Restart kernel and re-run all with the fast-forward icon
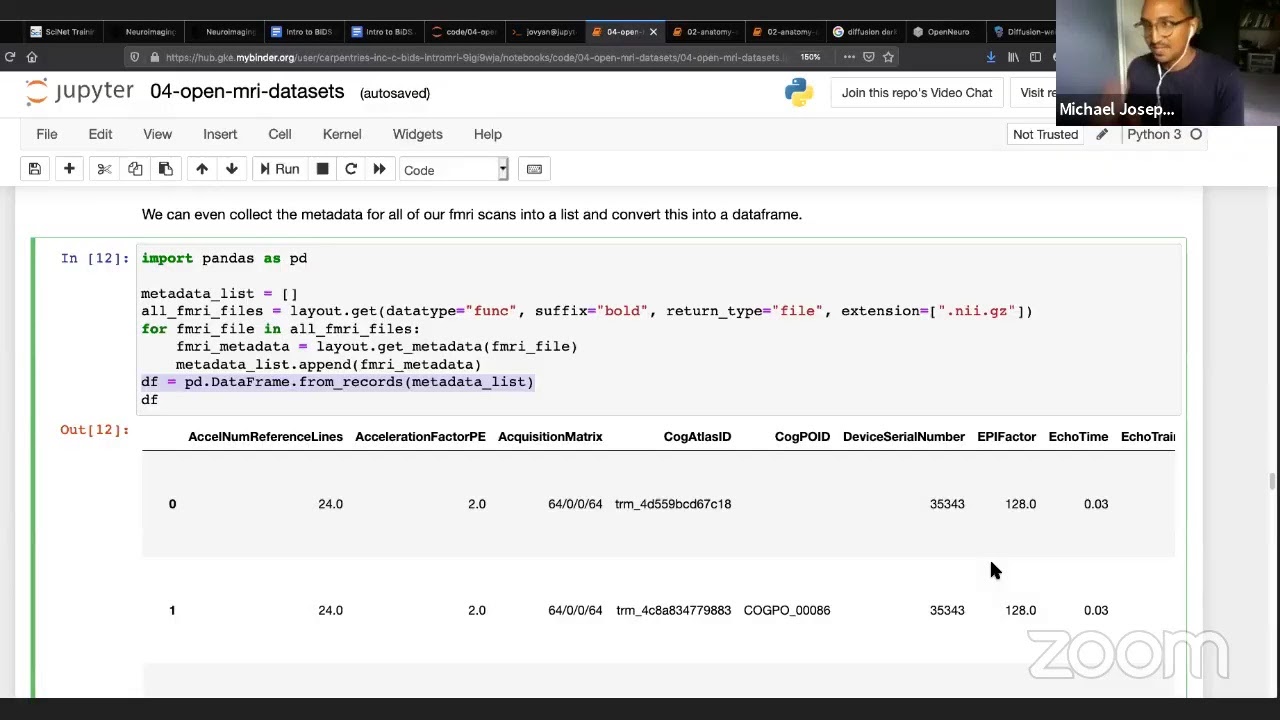This screenshot has width=1280, height=720. (379, 169)
